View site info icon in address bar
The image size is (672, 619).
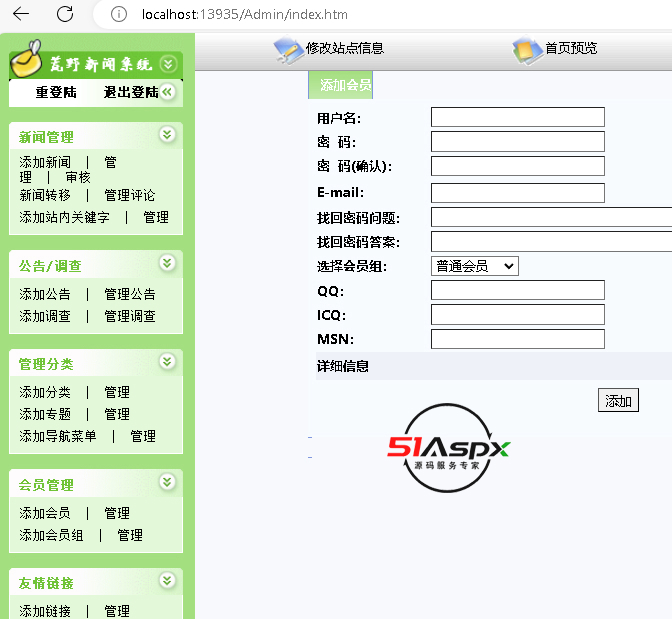(x=119, y=14)
